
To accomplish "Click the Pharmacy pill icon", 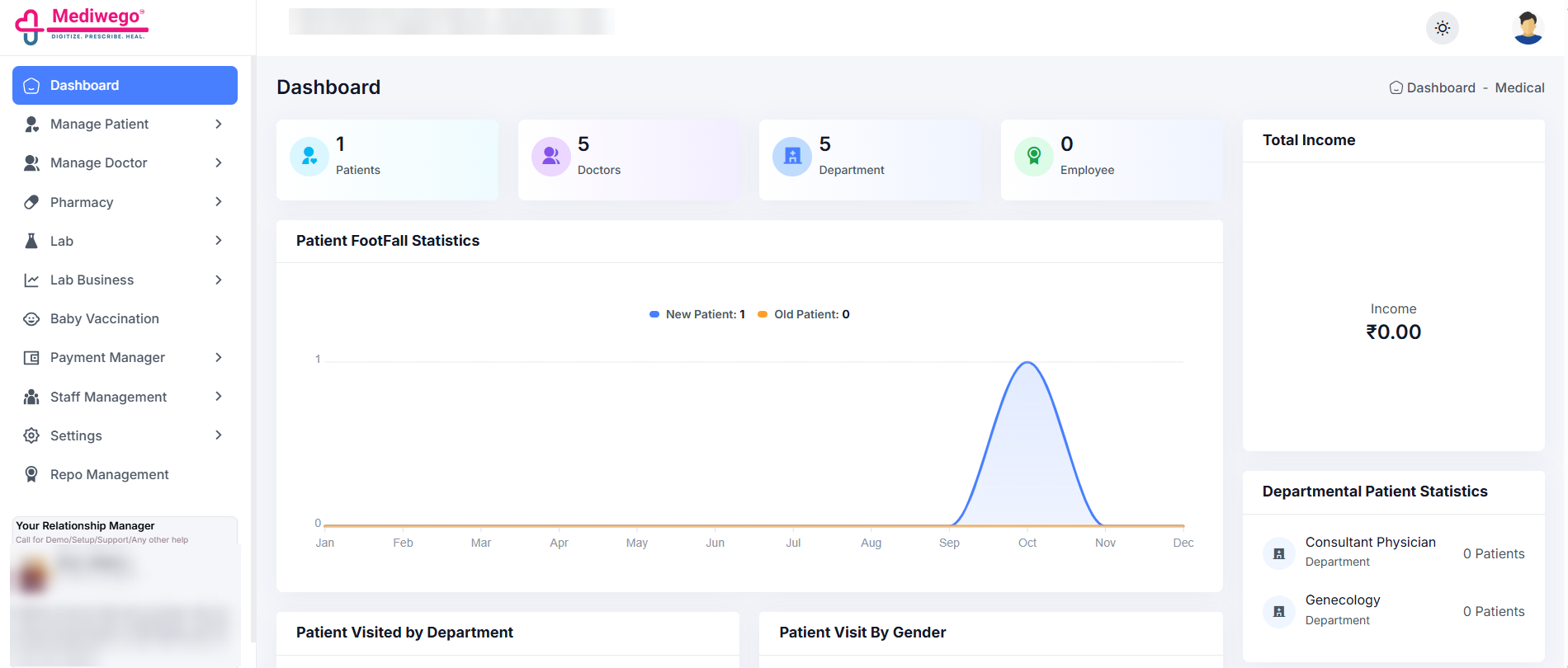I will (31, 202).
